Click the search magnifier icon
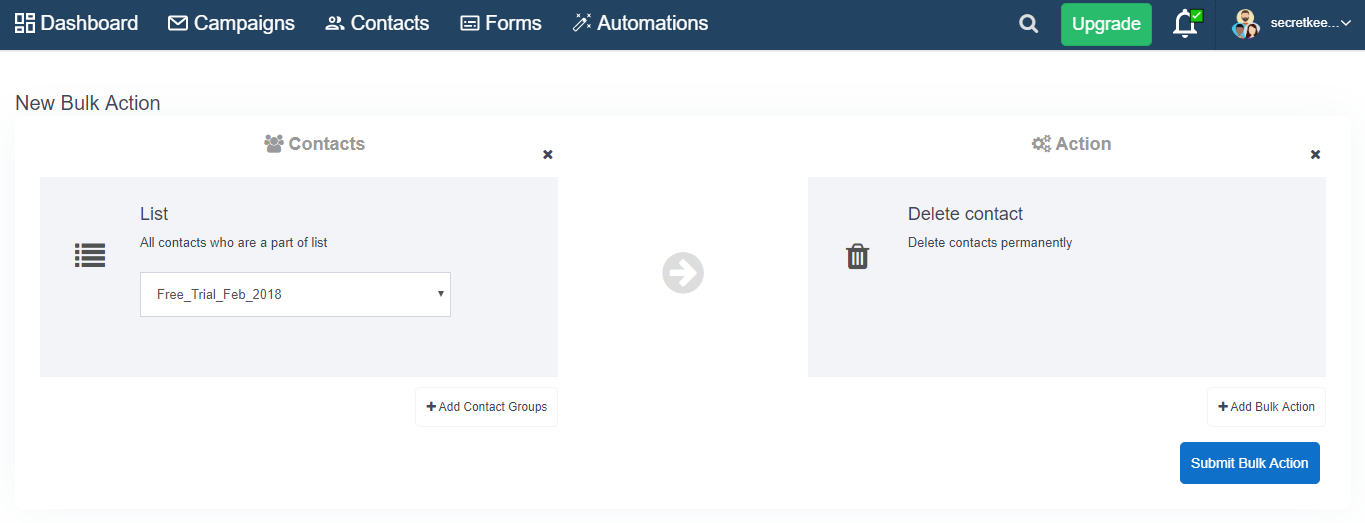This screenshot has width=1365, height=523. click(1028, 24)
